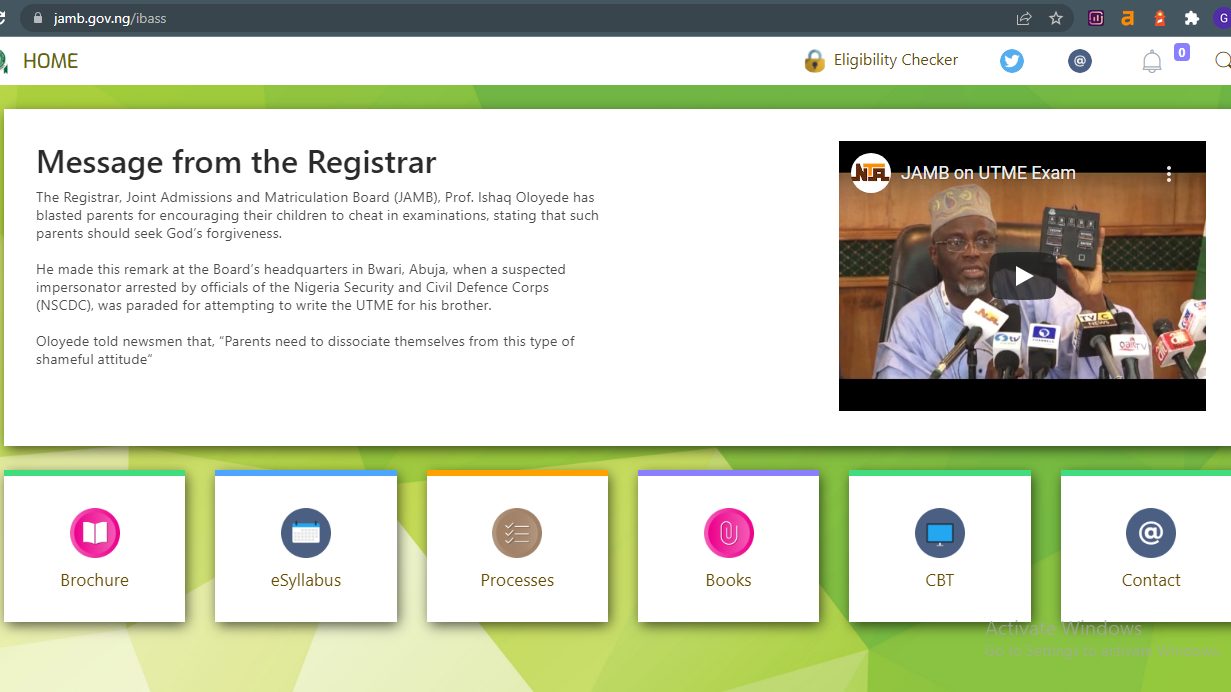Click the share page icon in the toolbar

[1022, 17]
